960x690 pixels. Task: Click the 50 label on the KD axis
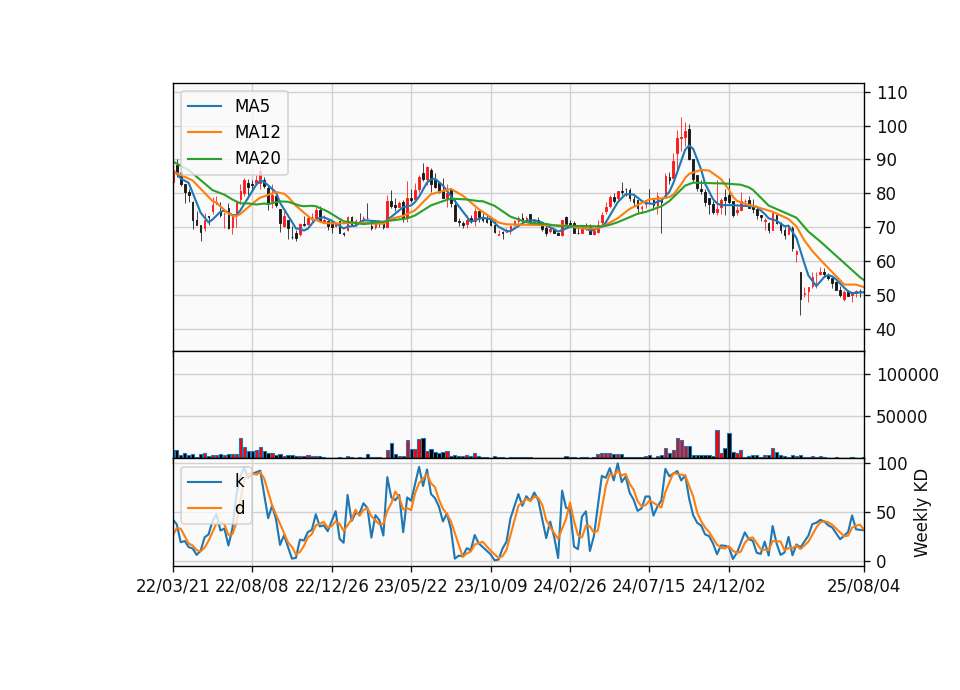coord(887,512)
